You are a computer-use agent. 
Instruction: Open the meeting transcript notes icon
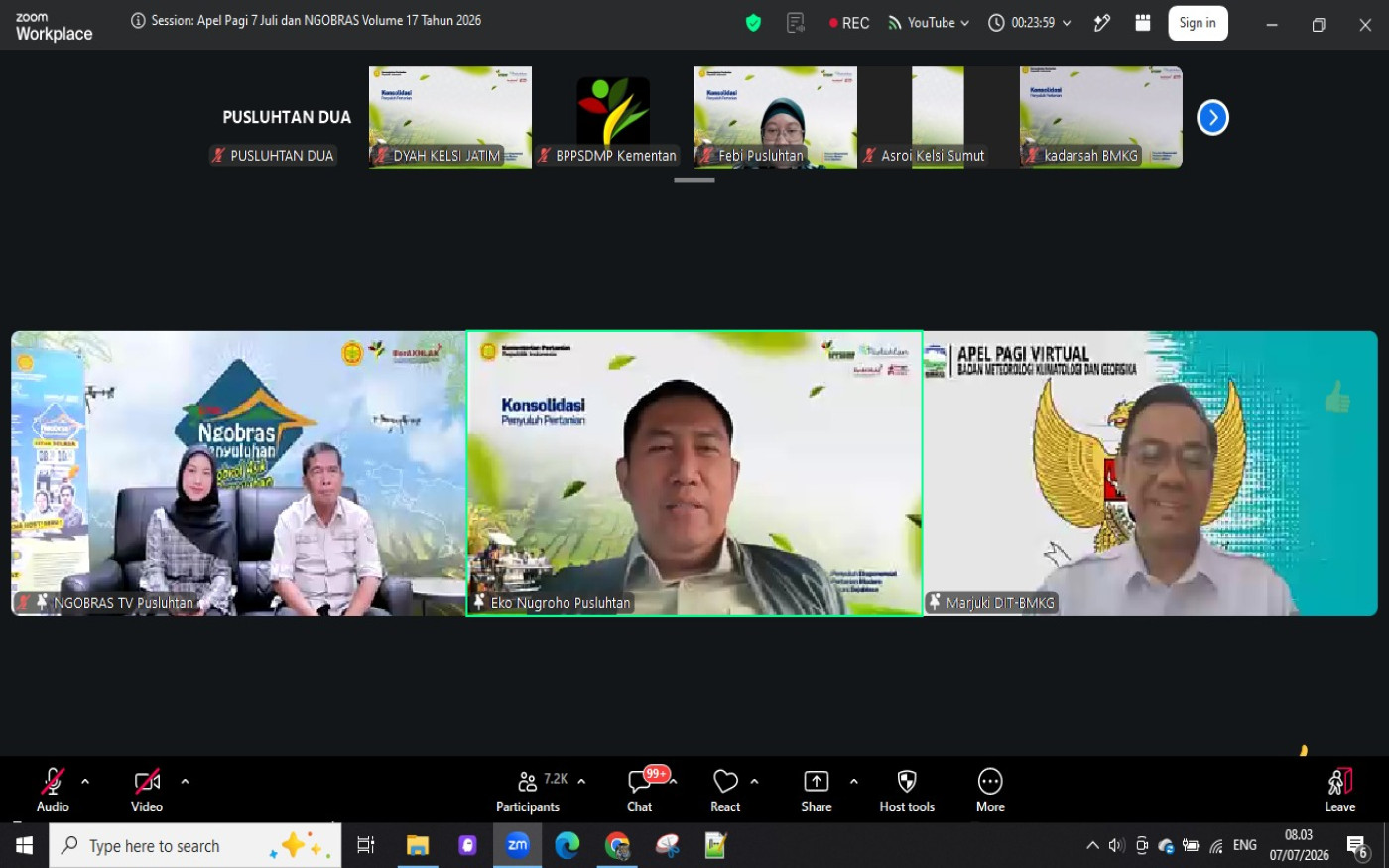coord(796,23)
